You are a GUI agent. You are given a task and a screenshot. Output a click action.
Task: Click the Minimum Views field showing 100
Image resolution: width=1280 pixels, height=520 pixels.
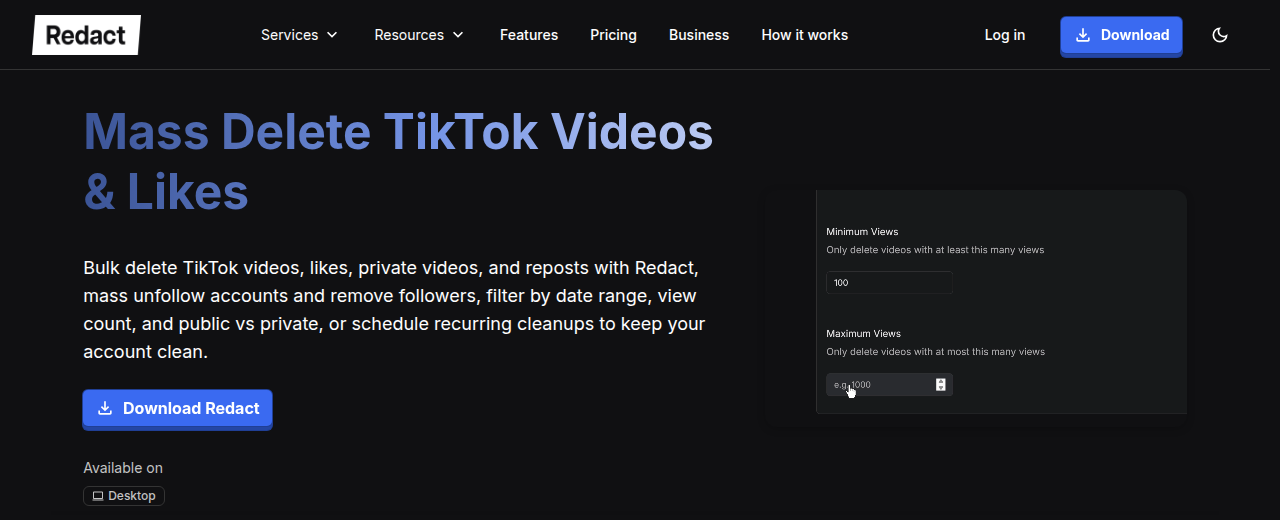(x=889, y=283)
